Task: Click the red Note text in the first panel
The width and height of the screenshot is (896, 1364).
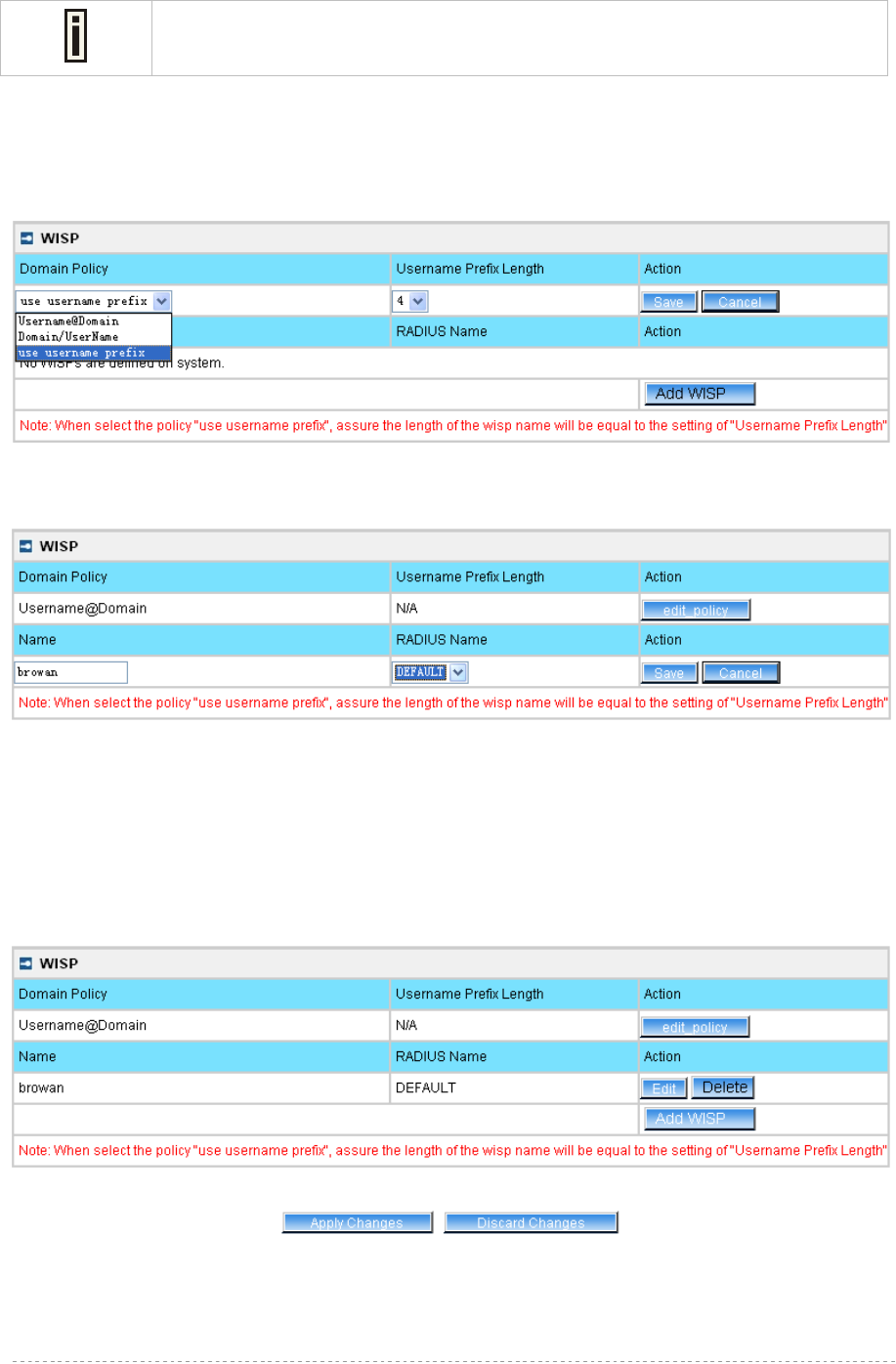Action: pos(453,426)
